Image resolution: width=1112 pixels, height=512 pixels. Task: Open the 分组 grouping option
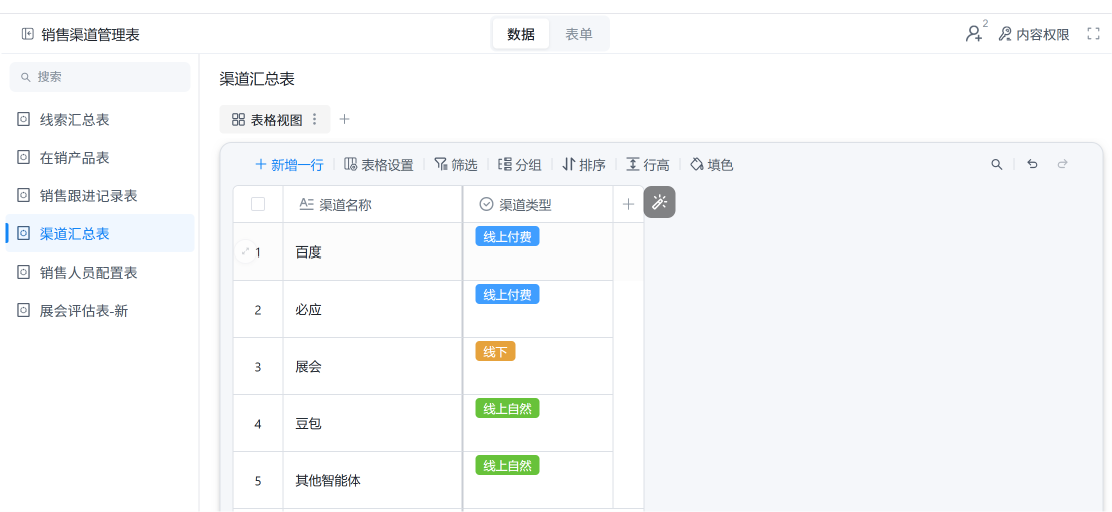(x=520, y=165)
